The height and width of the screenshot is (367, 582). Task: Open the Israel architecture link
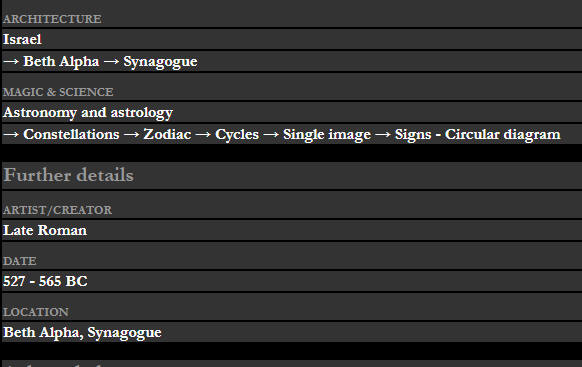22,39
